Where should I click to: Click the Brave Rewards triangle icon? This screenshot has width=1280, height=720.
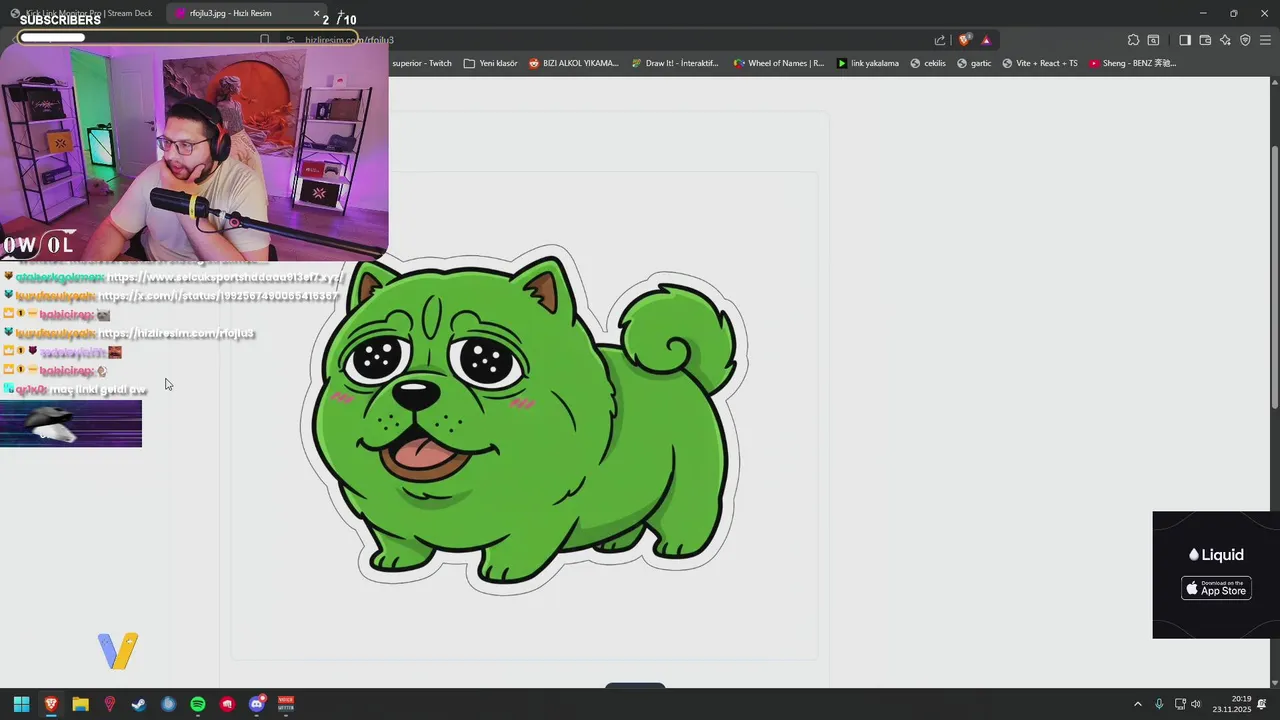986,40
